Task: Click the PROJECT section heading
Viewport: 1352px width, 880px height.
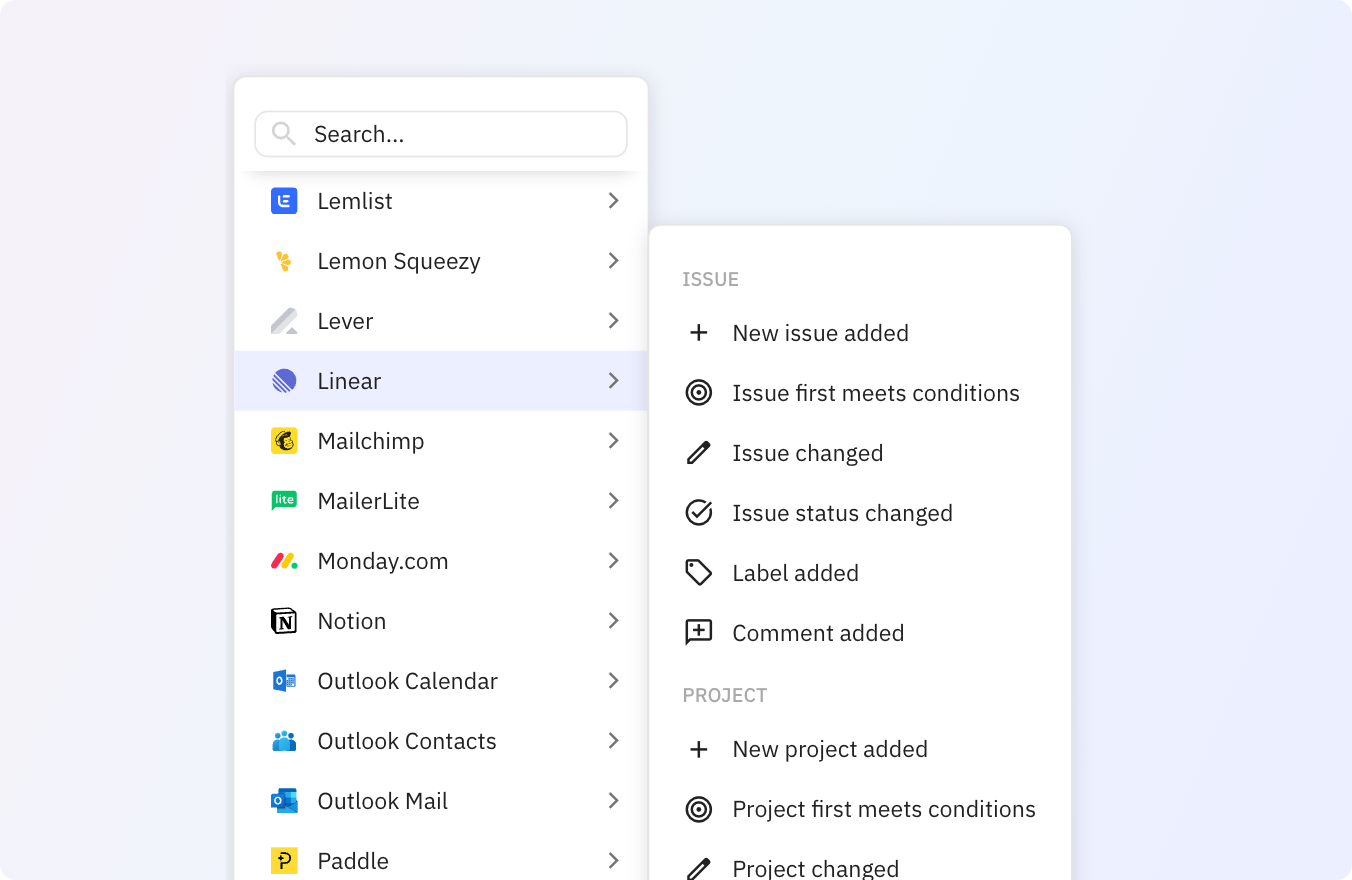Action: coord(725,695)
